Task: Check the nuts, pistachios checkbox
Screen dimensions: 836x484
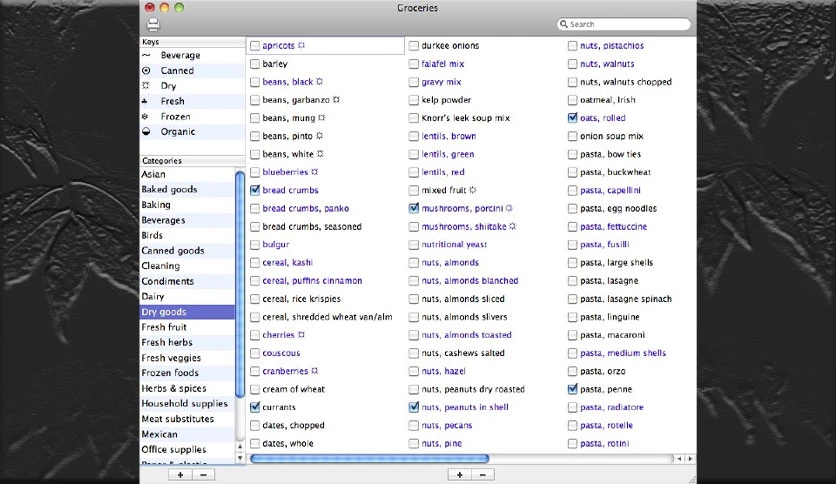Action: tap(573, 46)
